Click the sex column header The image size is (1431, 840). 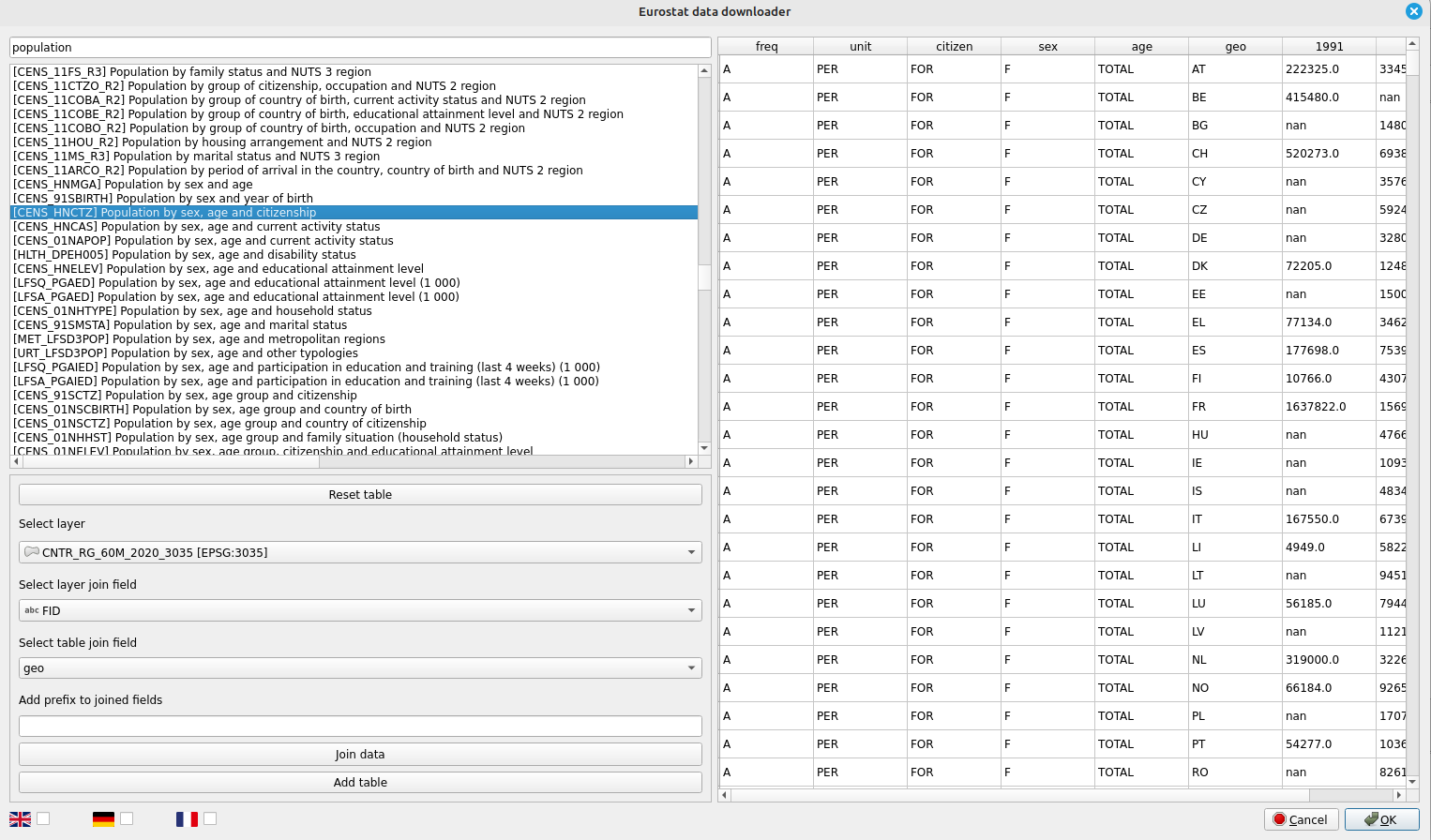1047,46
